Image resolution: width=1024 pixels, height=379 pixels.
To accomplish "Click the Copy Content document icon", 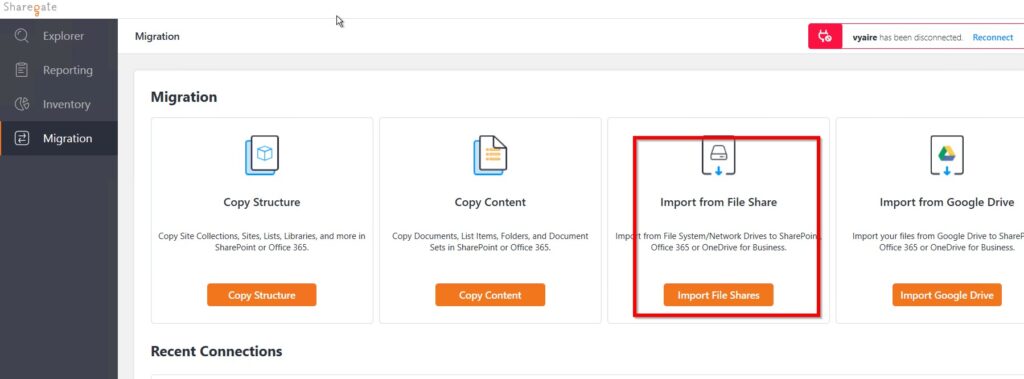I will [x=490, y=155].
